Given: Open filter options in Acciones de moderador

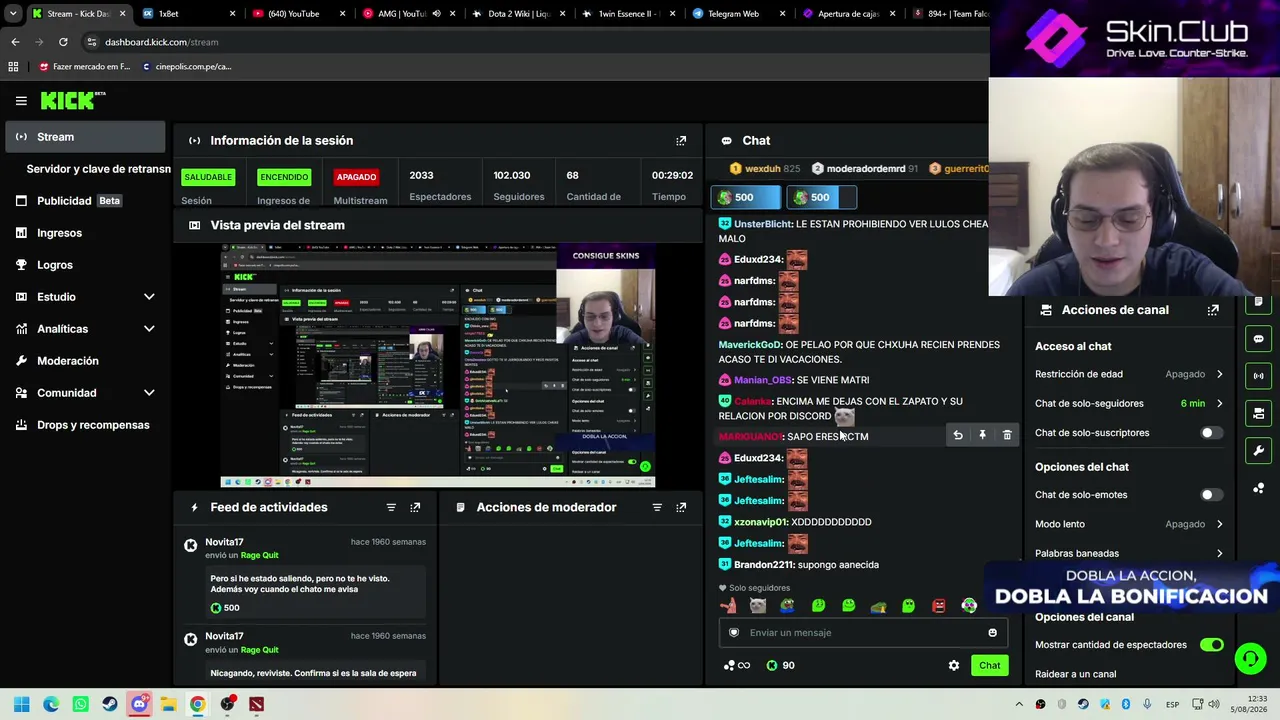Looking at the screenshot, I should [657, 507].
